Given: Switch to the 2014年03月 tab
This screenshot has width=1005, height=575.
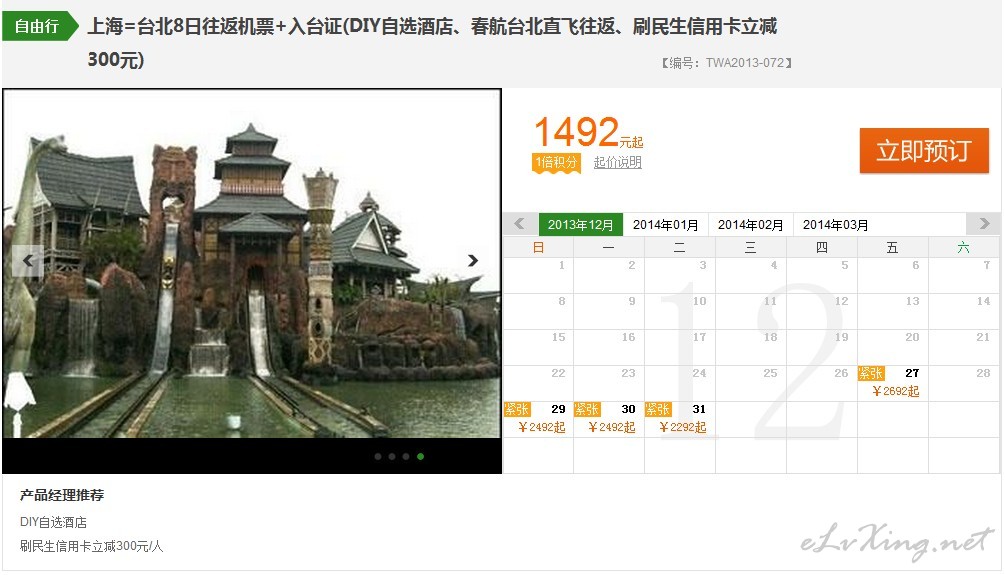Looking at the screenshot, I should (x=836, y=224).
